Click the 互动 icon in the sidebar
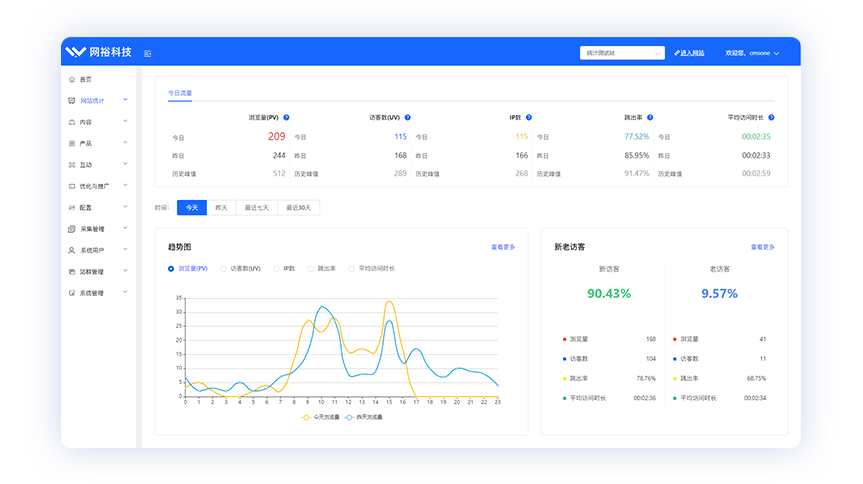Viewport: 863px width, 484px height. [x=72, y=165]
